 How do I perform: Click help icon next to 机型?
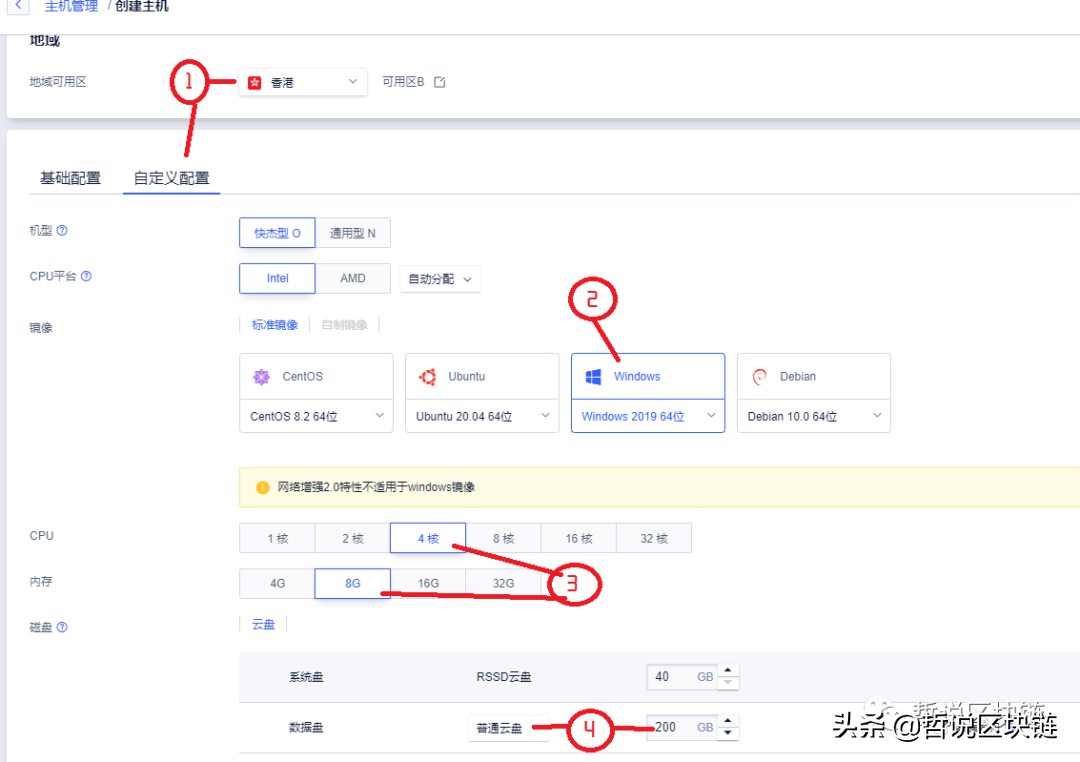pyautogui.click(x=62, y=230)
